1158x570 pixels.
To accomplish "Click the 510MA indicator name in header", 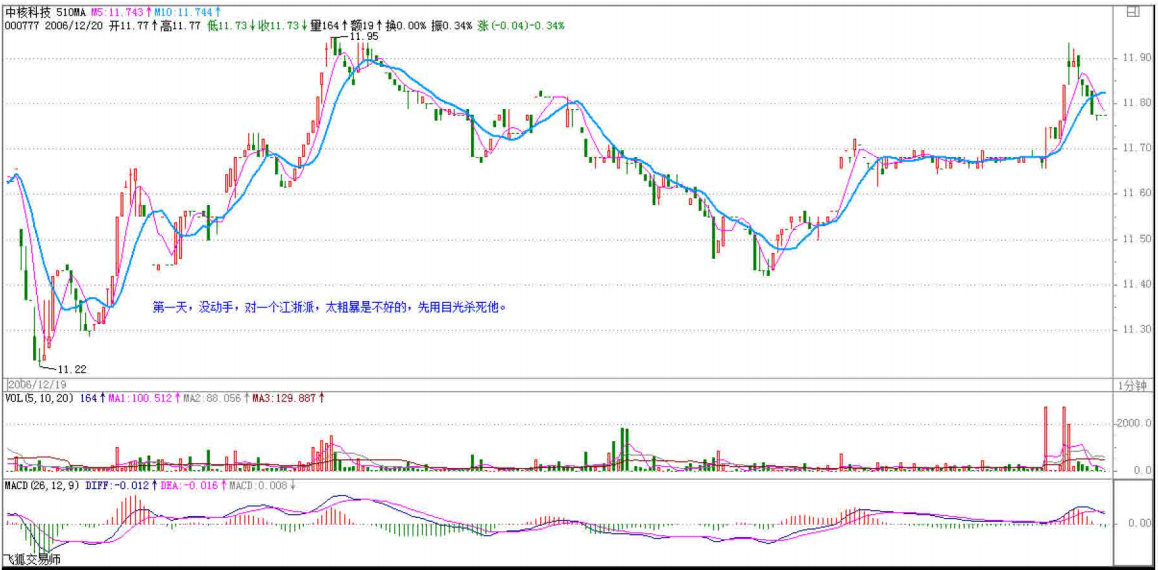I will (72, 11).
